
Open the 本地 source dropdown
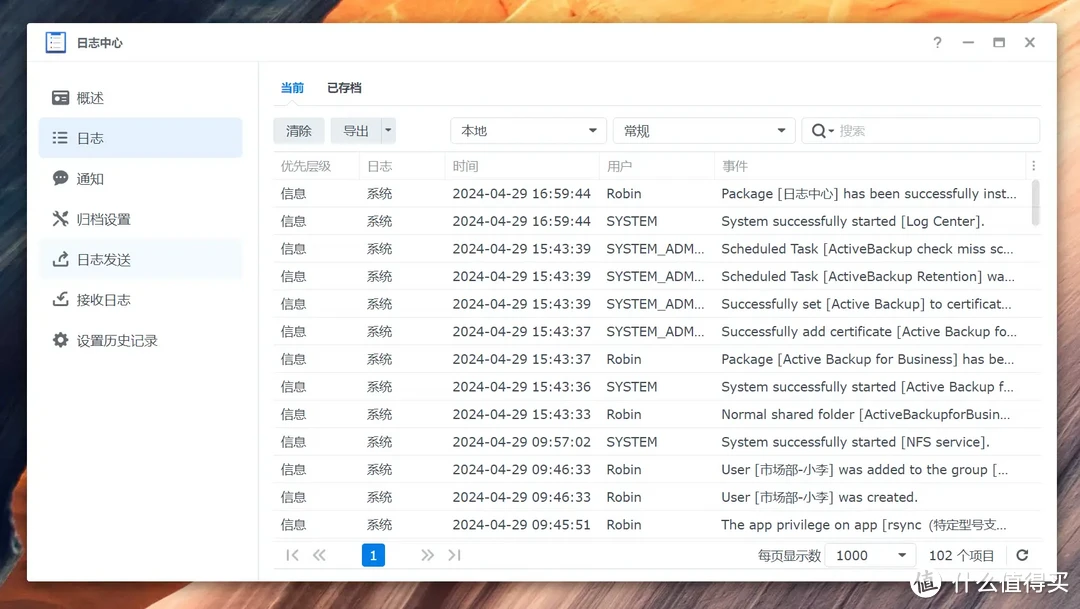click(528, 131)
